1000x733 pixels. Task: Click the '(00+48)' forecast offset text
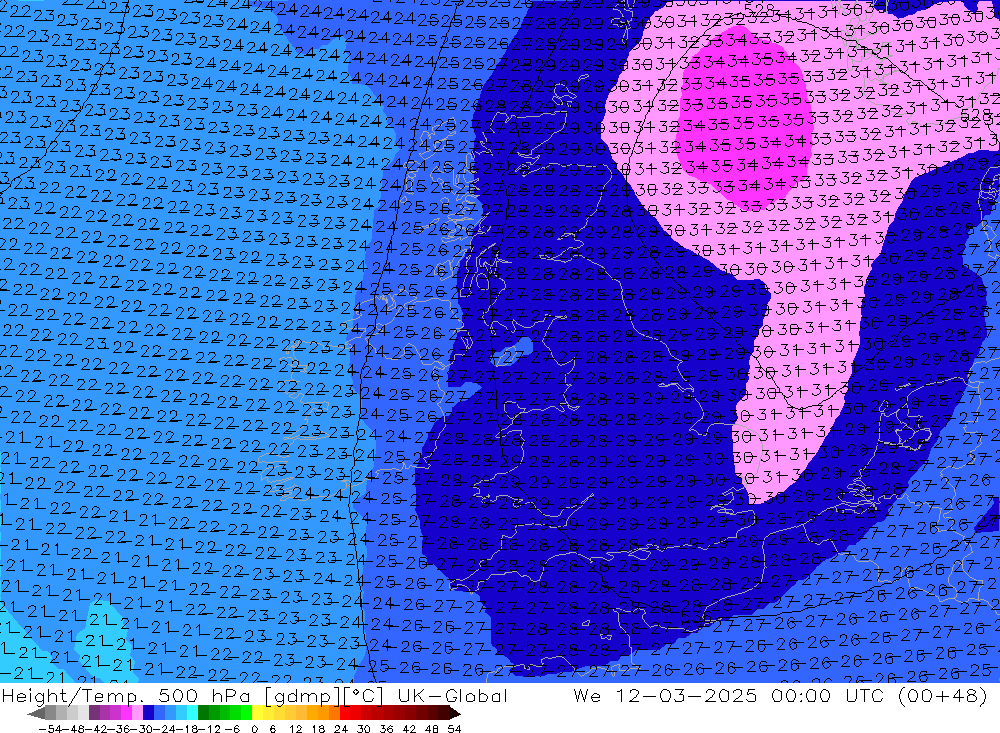[943, 695]
